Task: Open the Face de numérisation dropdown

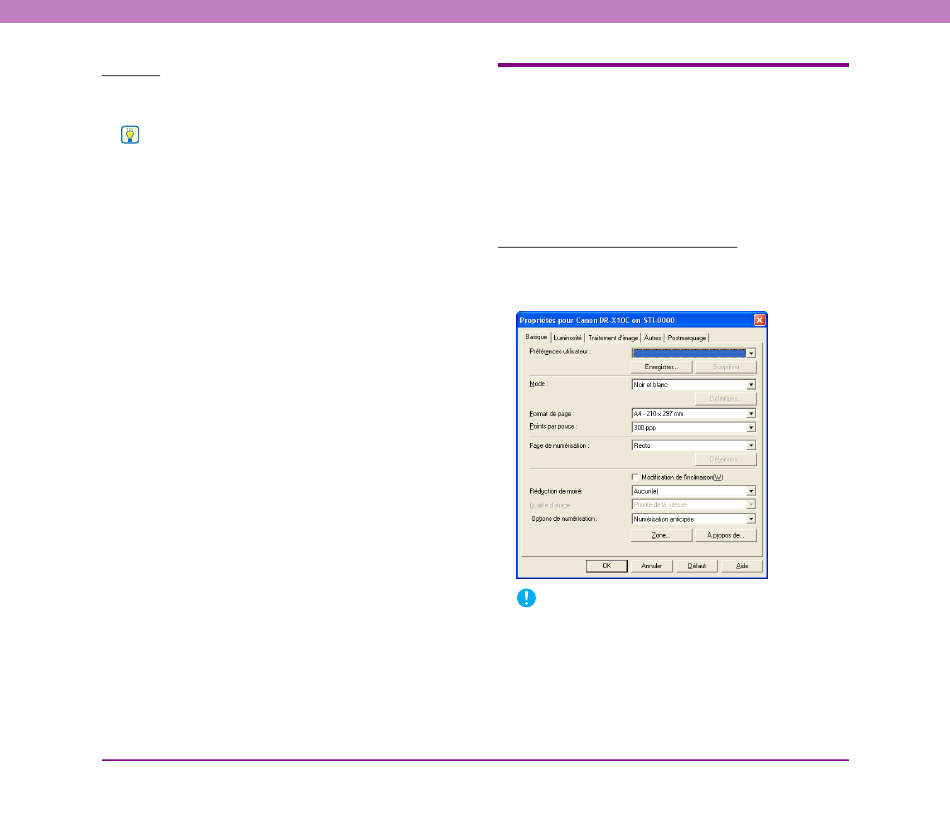Action: (x=693, y=446)
